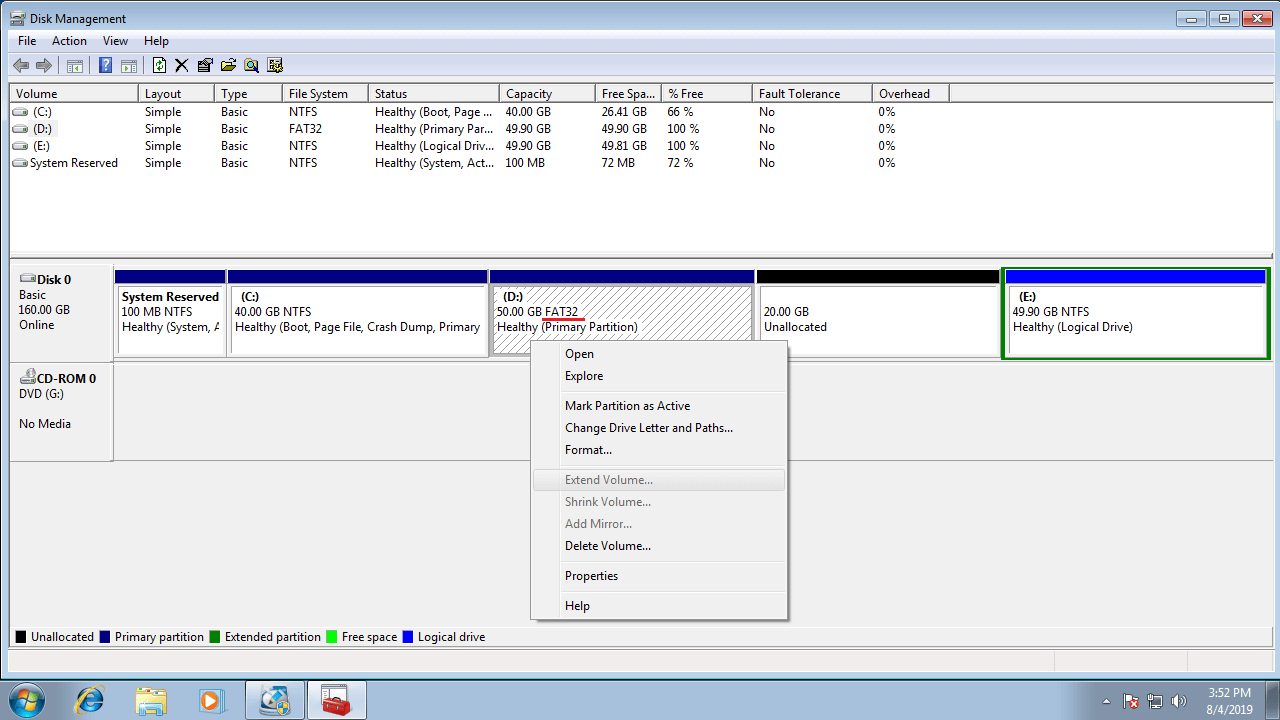
Task: Click Change Drive Letter and Paths...
Action: (648, 428)
